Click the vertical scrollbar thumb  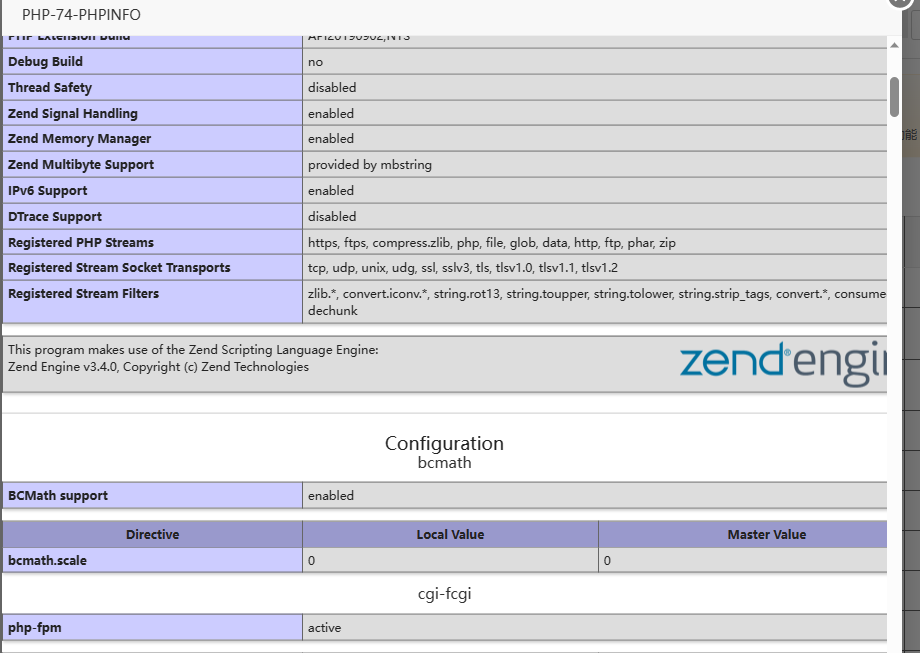click(x=895, y=96)
